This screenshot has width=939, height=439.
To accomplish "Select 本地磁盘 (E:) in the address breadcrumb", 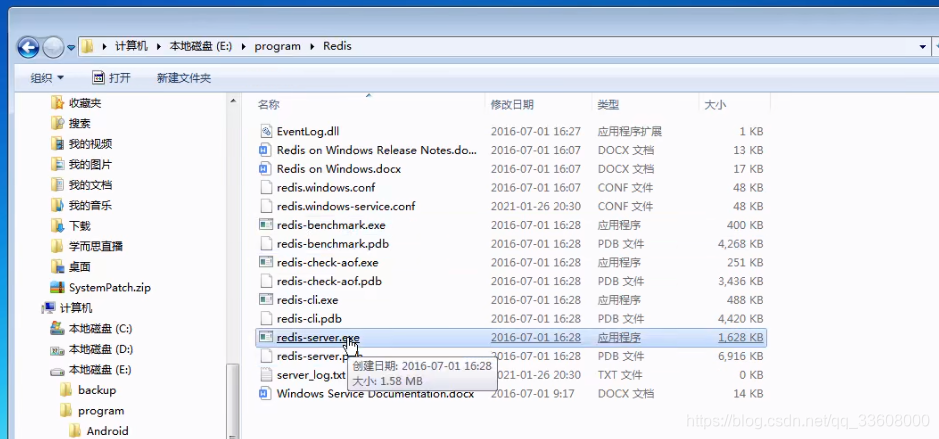I will pos(201,46).
